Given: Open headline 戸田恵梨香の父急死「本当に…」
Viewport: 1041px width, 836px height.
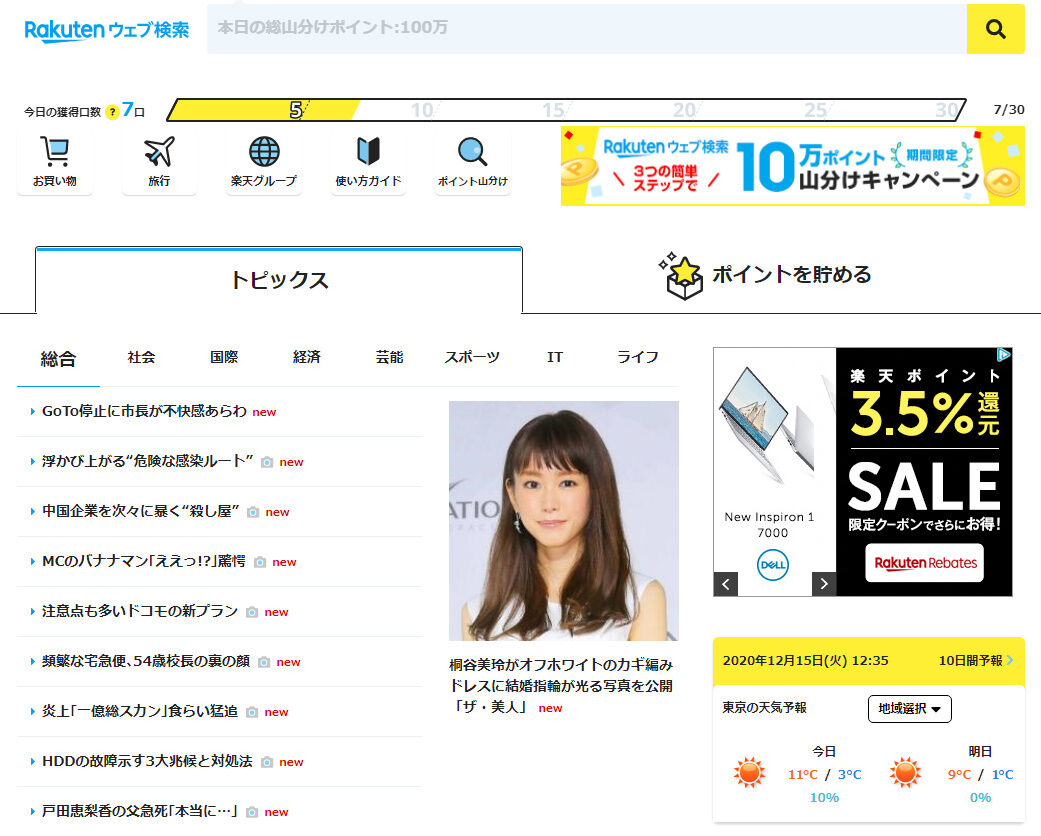Looking at the screenshot, I should coord(140,811).
